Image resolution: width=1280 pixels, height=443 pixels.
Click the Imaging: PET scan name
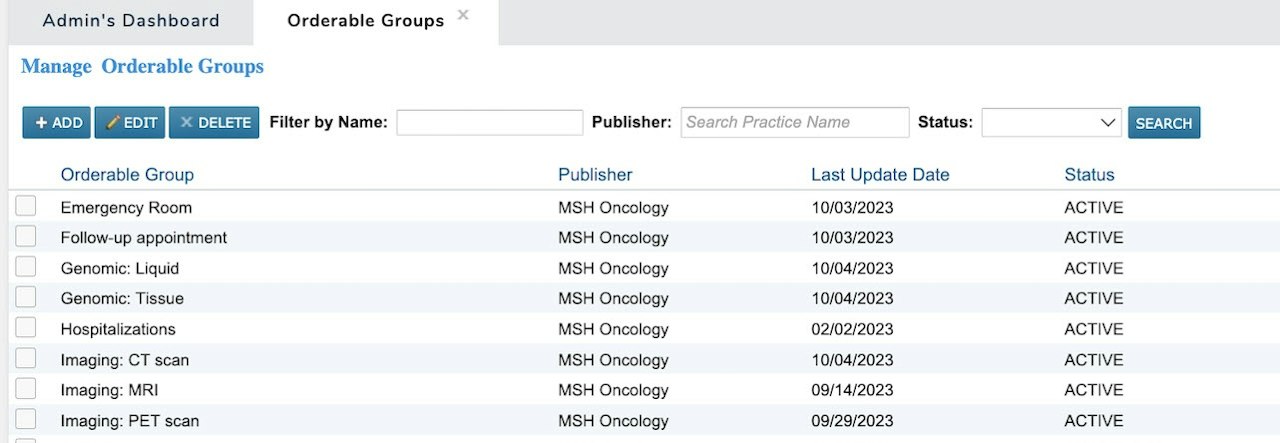pyautogui.click(x=130, y=421)
